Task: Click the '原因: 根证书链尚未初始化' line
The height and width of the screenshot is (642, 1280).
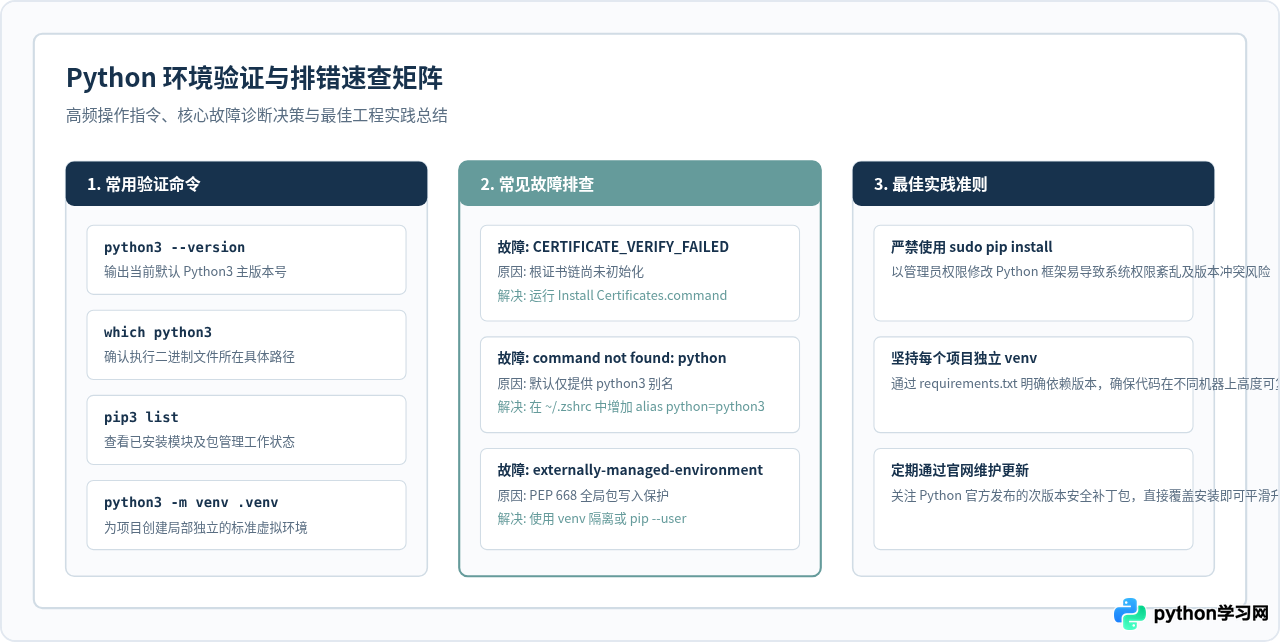Action: [570, 272]
